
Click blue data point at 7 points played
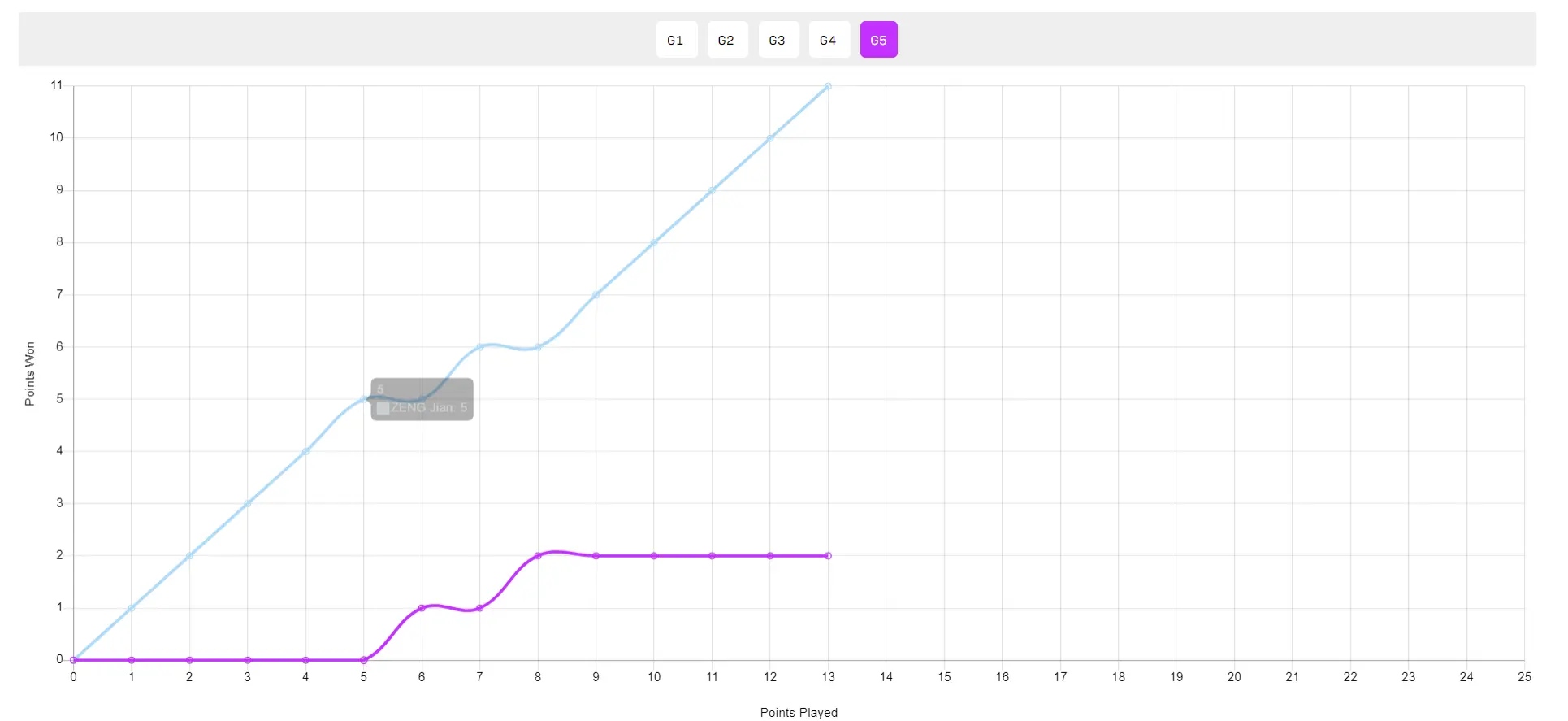pos(479,347)
